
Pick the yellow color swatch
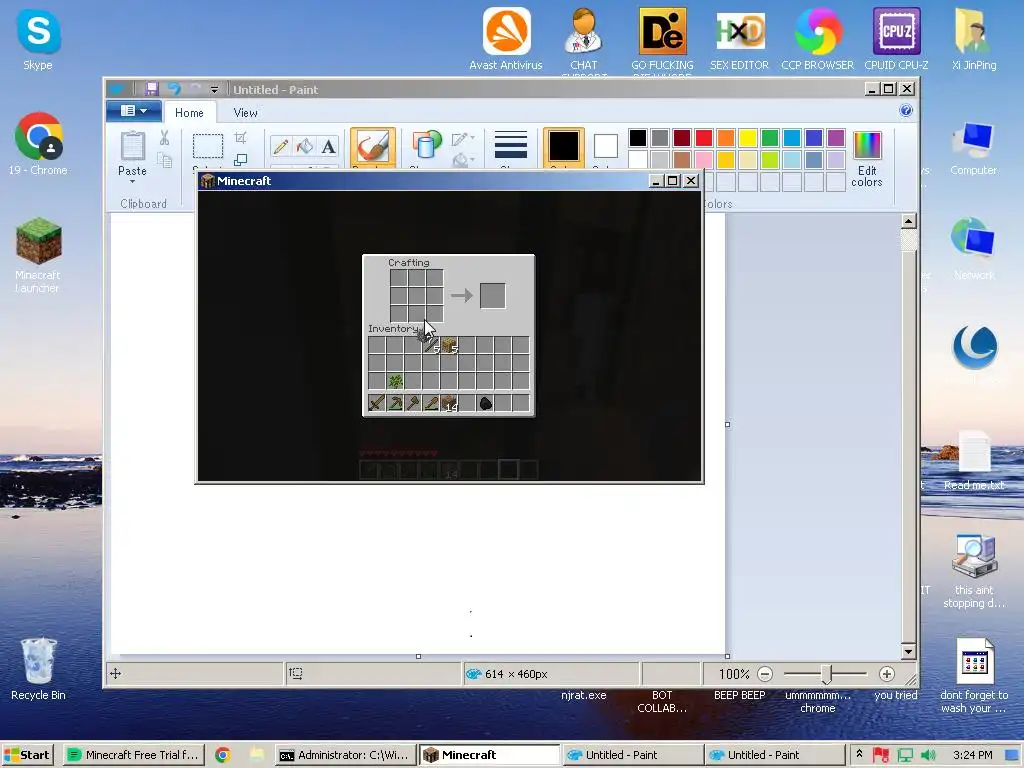click(x=748, y=138)
